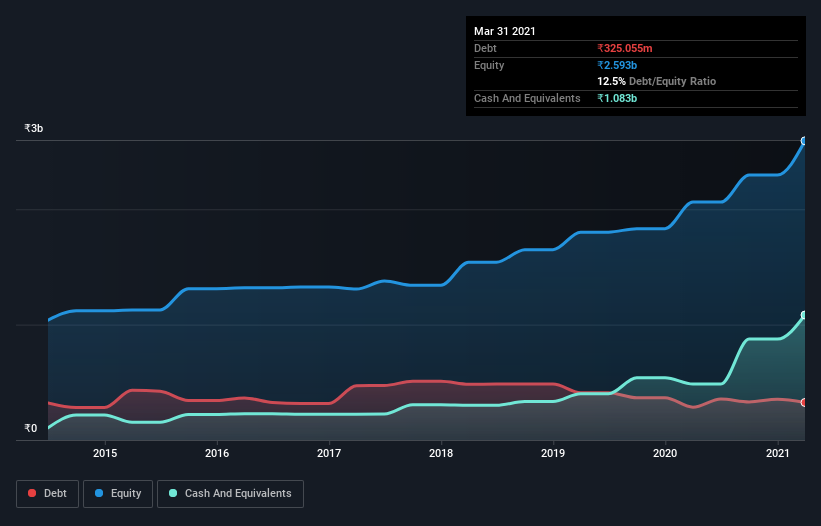This screenshot has height=526, width=821.
Task: Click the 2018 x-axis label
Action: (x=441, y=453)
